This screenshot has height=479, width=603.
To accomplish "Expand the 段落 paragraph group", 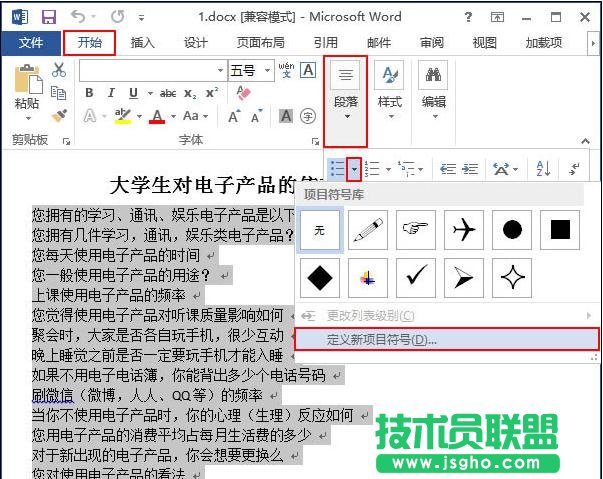I will click(346, 101).
